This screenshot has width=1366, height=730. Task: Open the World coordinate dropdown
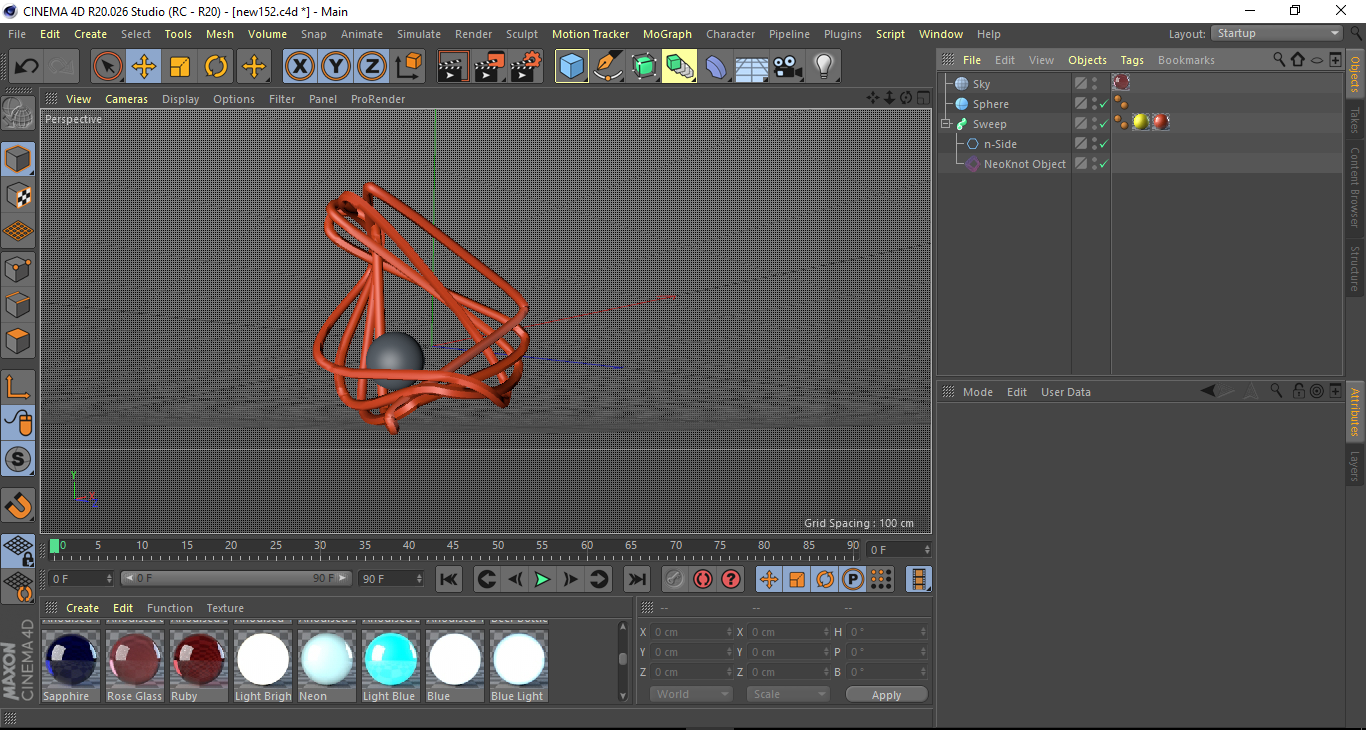pos(691,694)
